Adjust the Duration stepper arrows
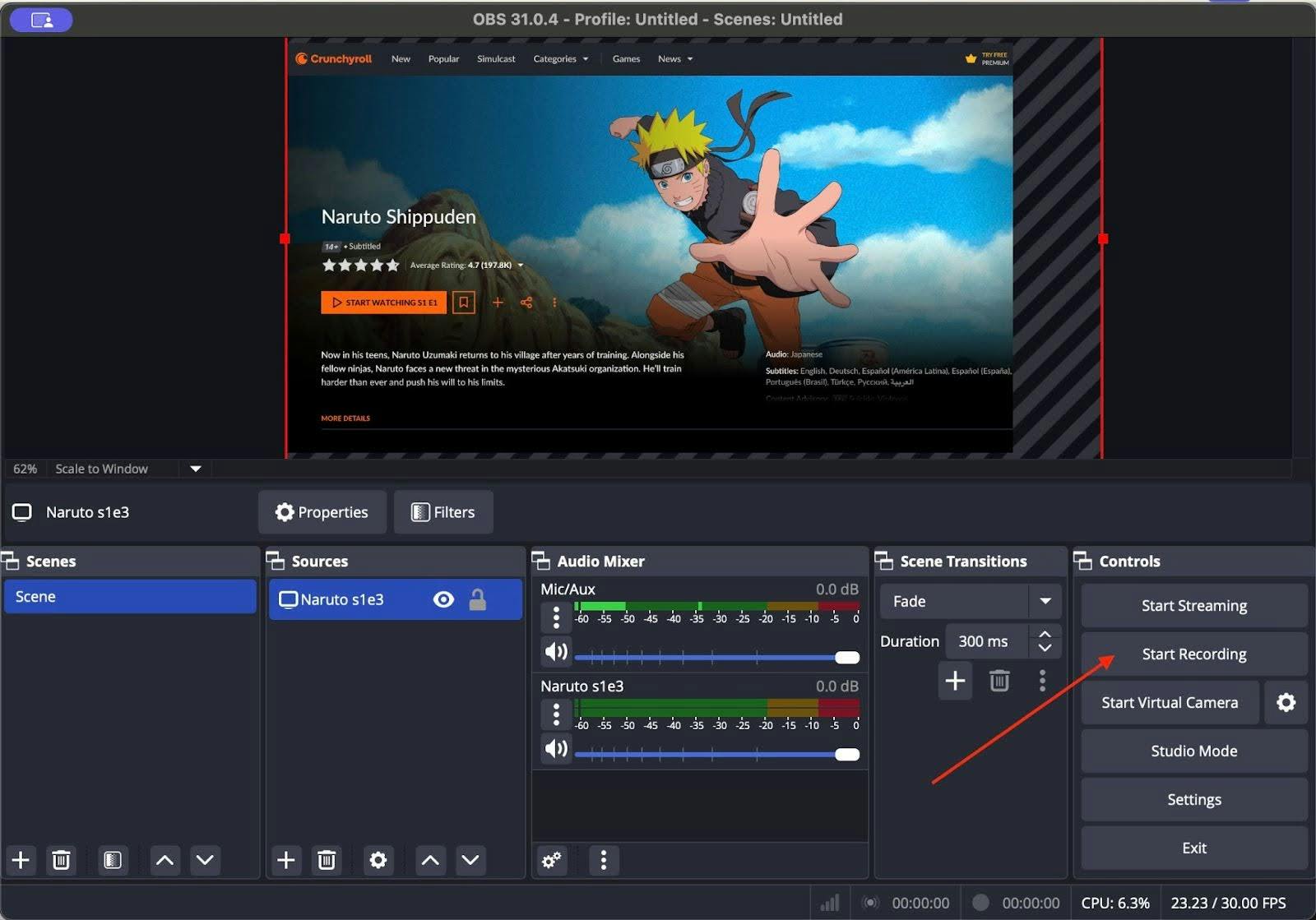The width and height of the screenshot is (1316, 920). click(1045, 641)
